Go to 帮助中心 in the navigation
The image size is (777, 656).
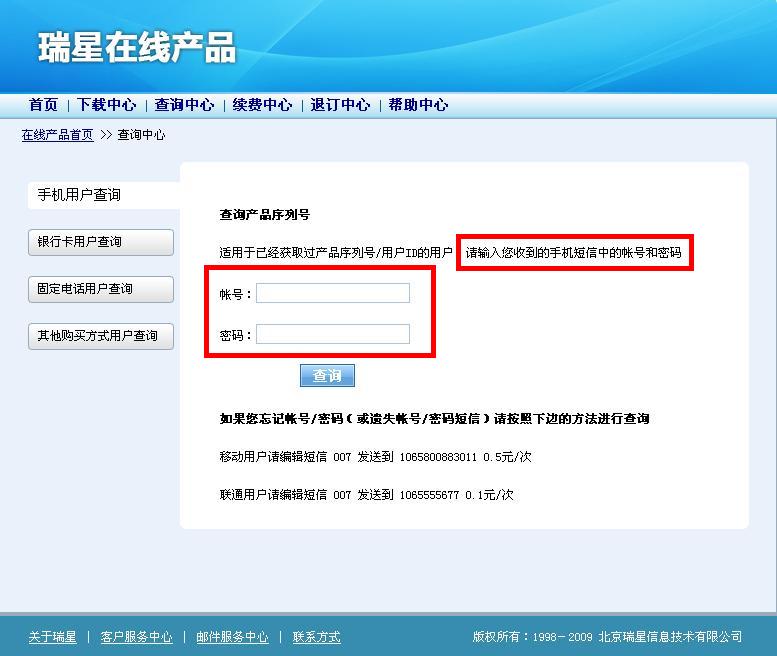418,105
